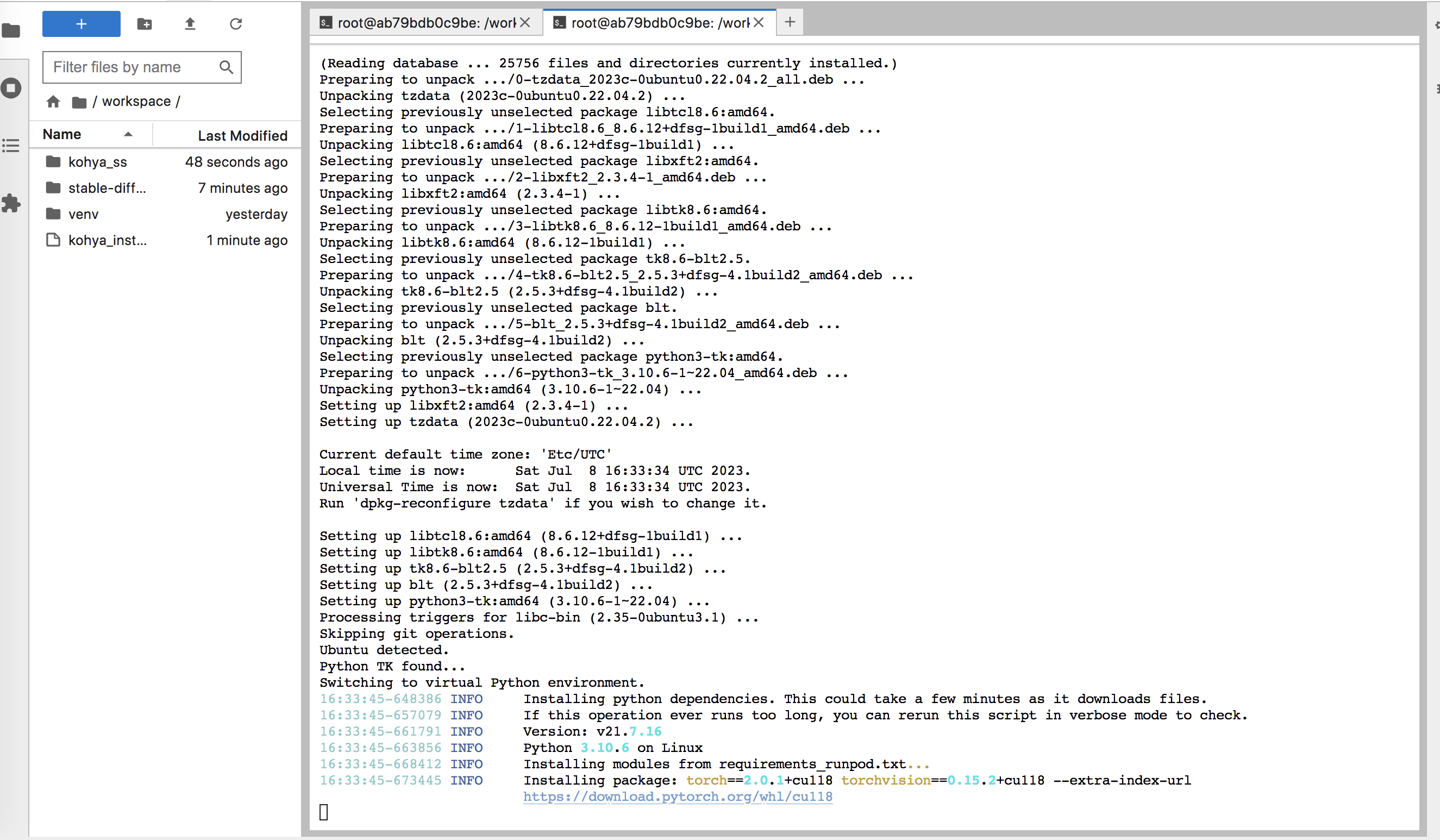
Task: Open the kohya_ss folder
Action: [97, 162]
